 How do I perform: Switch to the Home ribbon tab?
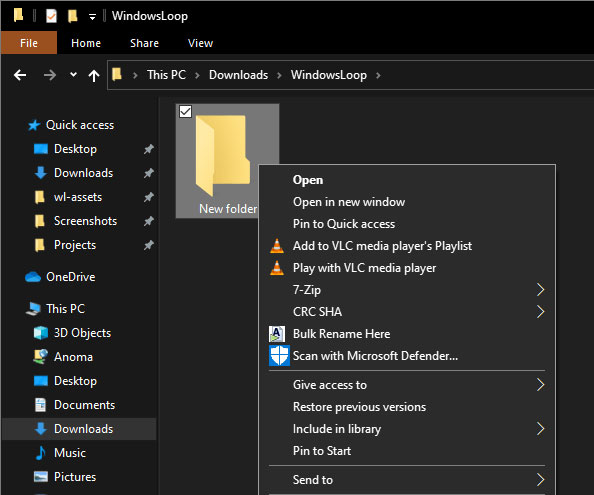point(86,43)
